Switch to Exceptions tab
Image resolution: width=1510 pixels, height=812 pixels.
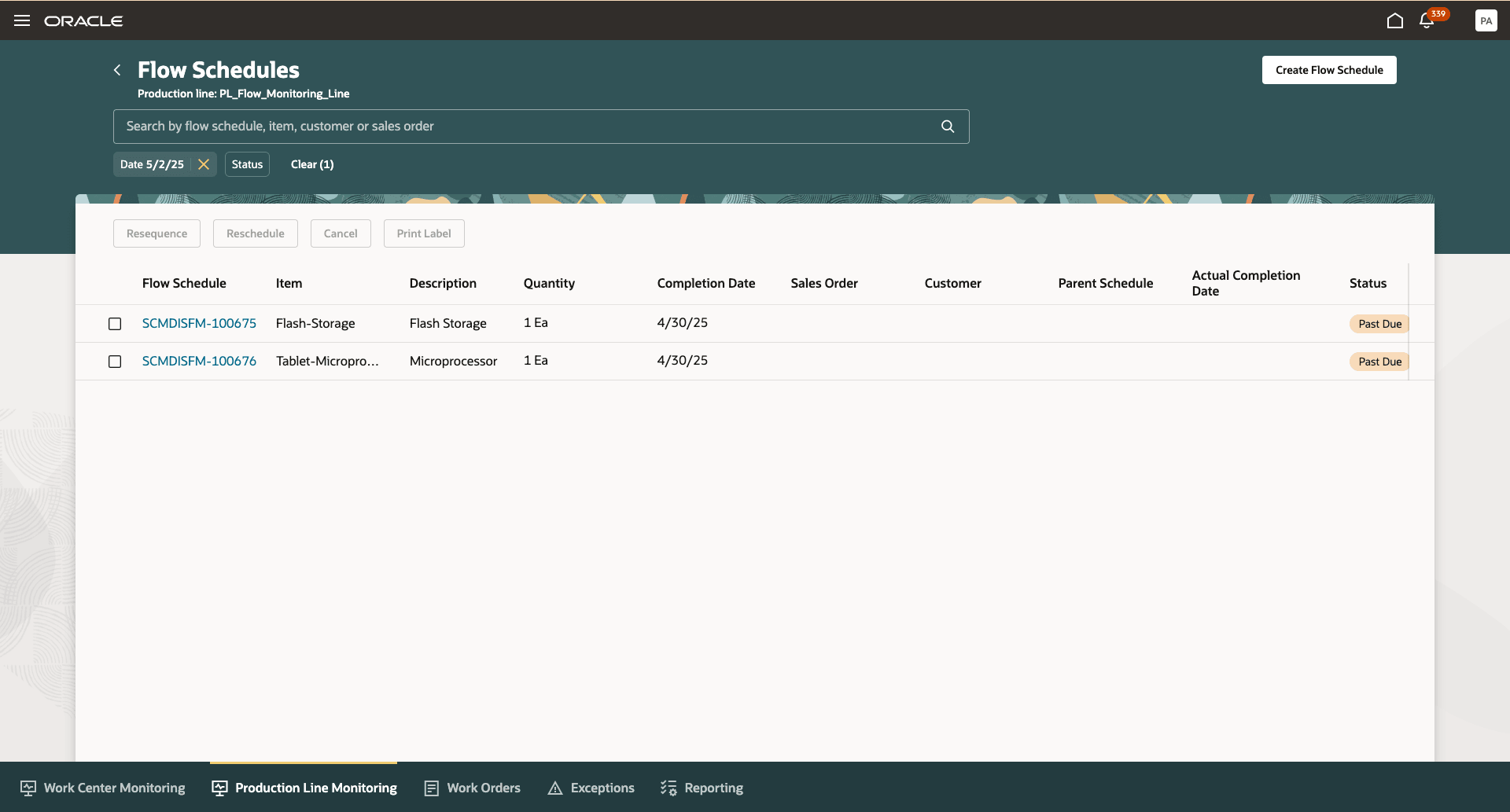(591, 788)
